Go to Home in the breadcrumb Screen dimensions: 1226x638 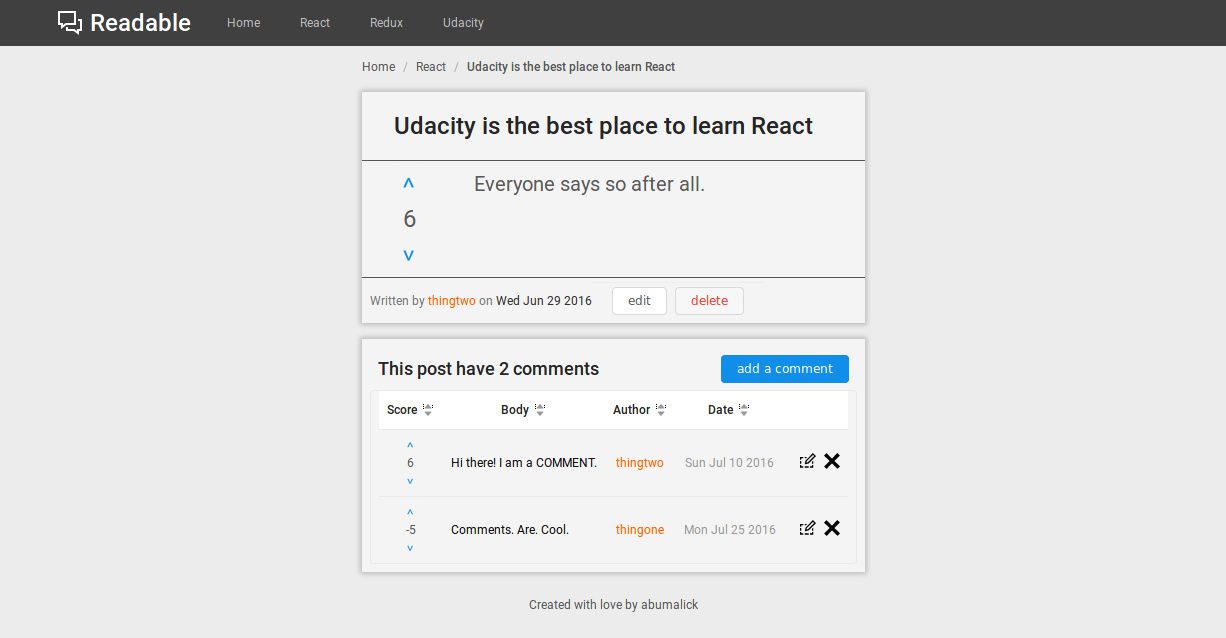point(378,67)
